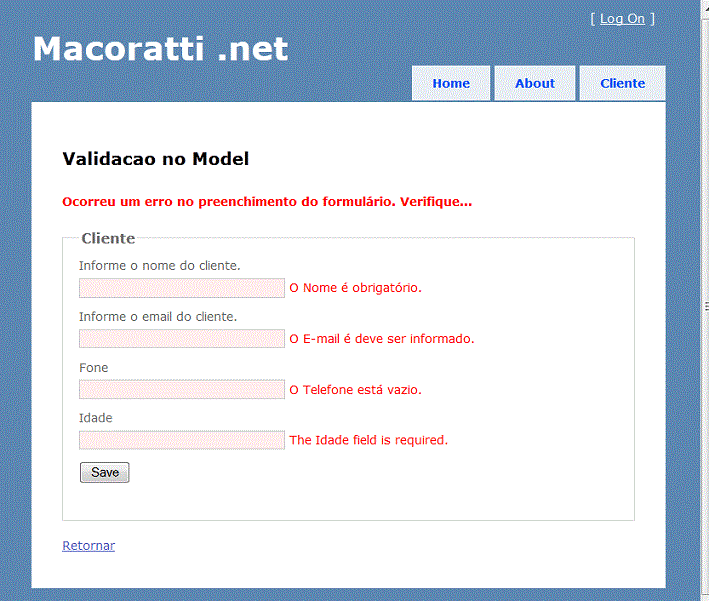Click the Macoratti .net site title
This screenshot has height=601, width=709.
(161, 49)
